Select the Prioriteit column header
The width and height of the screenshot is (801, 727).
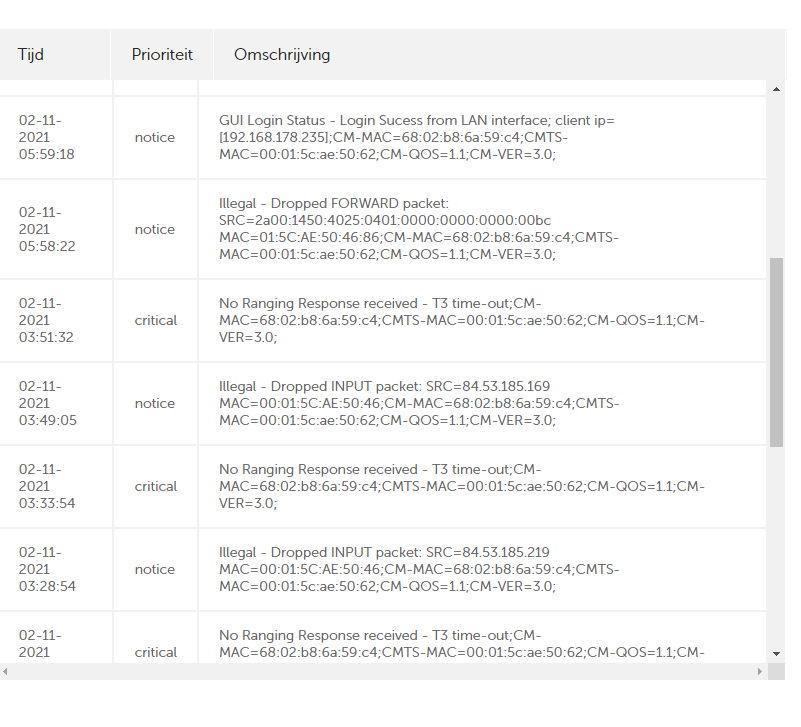162,55
